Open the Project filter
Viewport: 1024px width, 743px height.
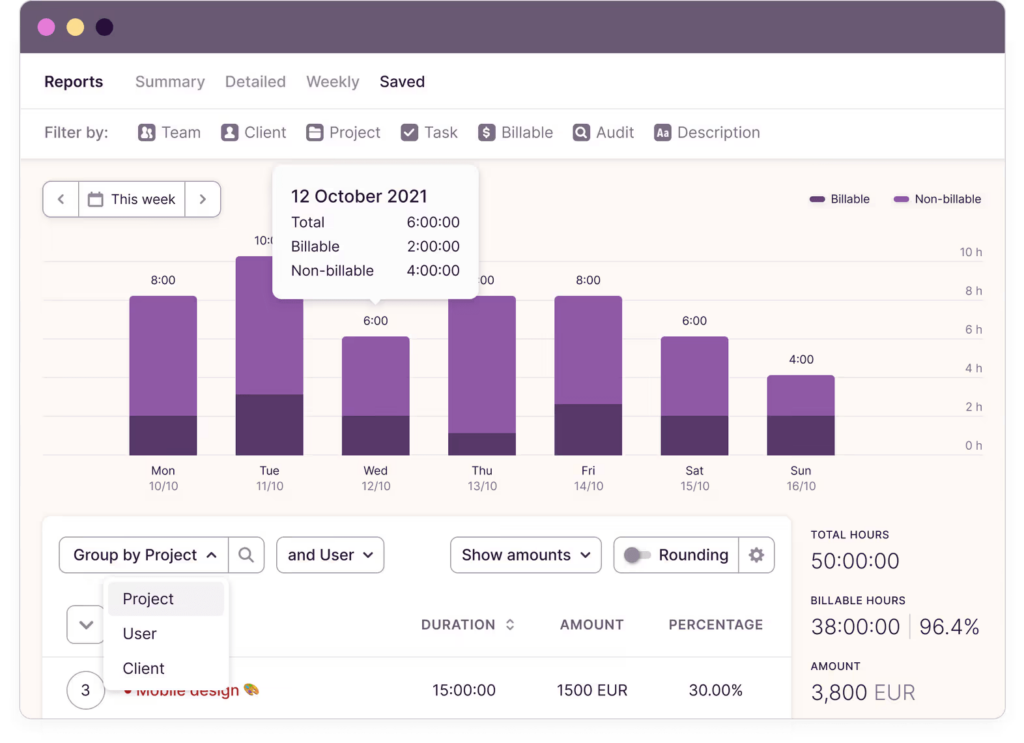click(x=343, y=132)
